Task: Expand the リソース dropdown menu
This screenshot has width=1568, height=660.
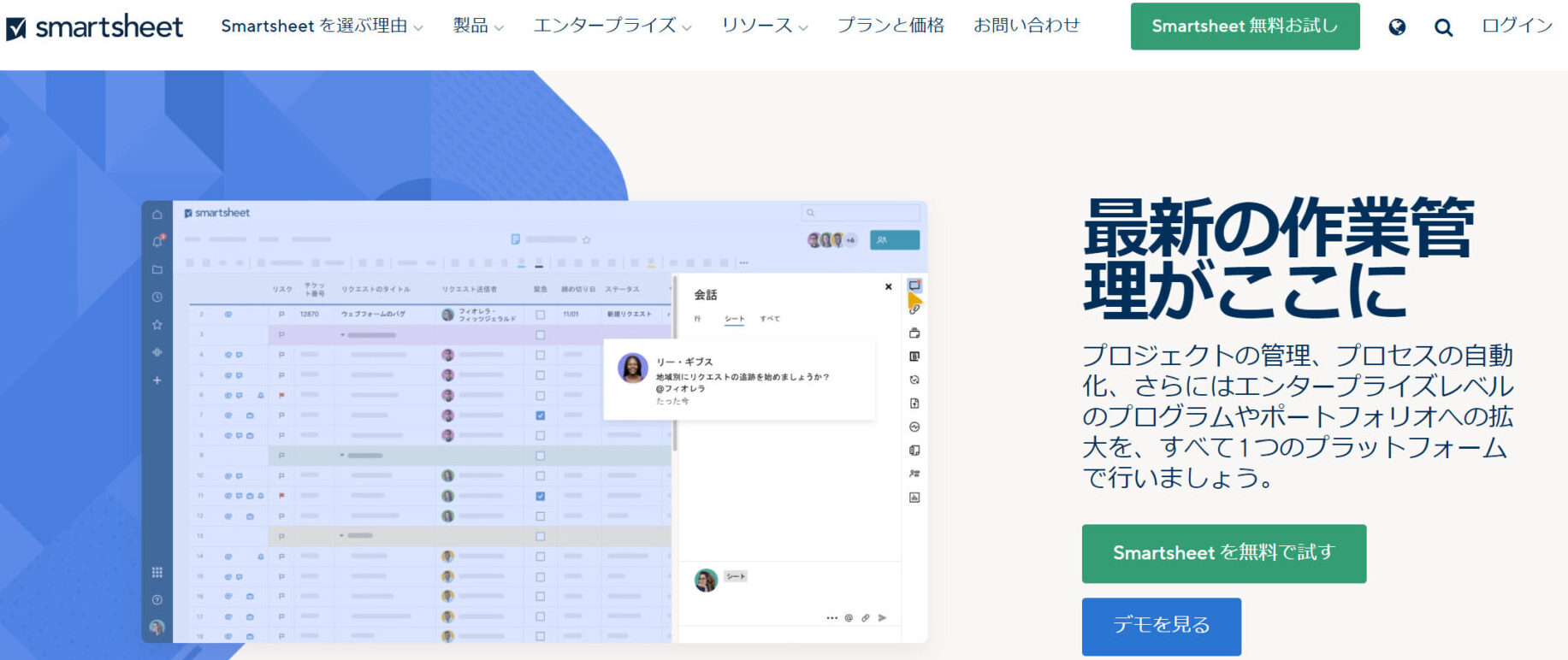Action: click(x=765, y=27)
